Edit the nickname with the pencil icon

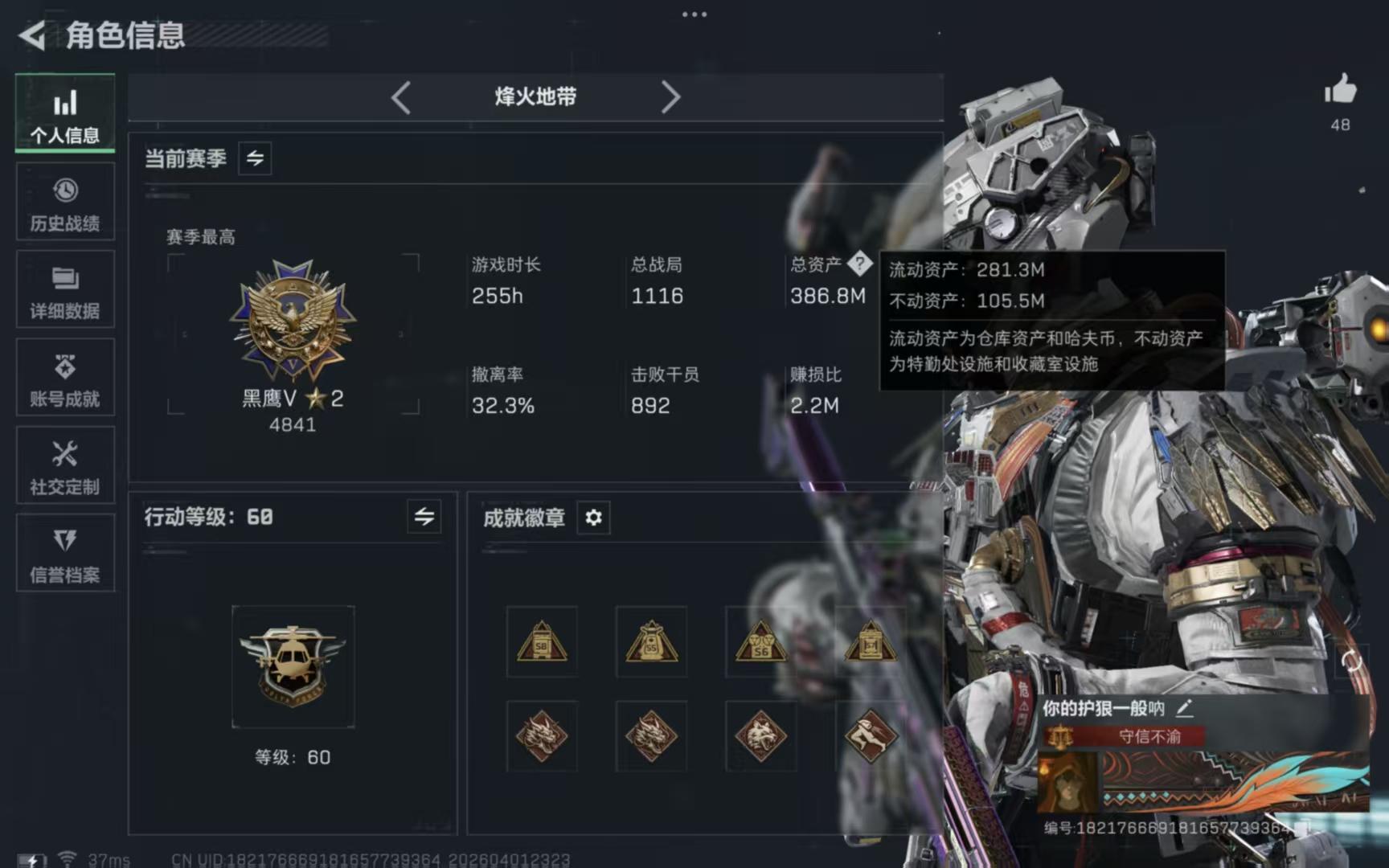1184,708
